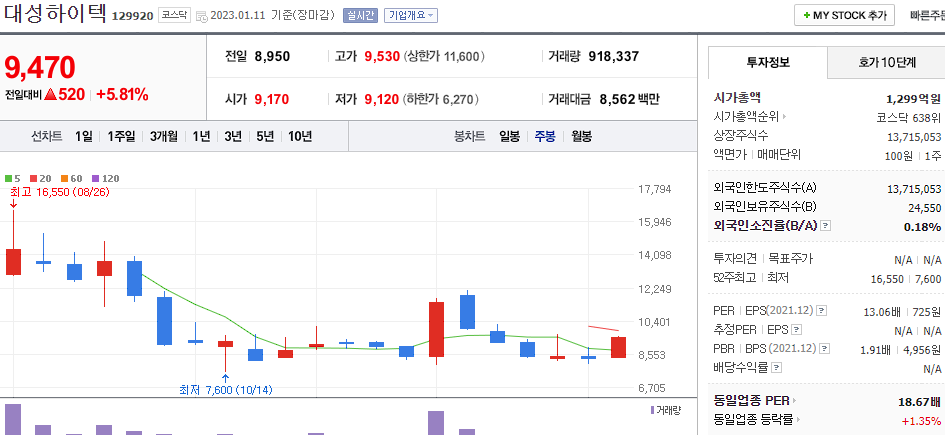
Task: Expand the 동일업종 PER arrow link
Action: point(794,401)
